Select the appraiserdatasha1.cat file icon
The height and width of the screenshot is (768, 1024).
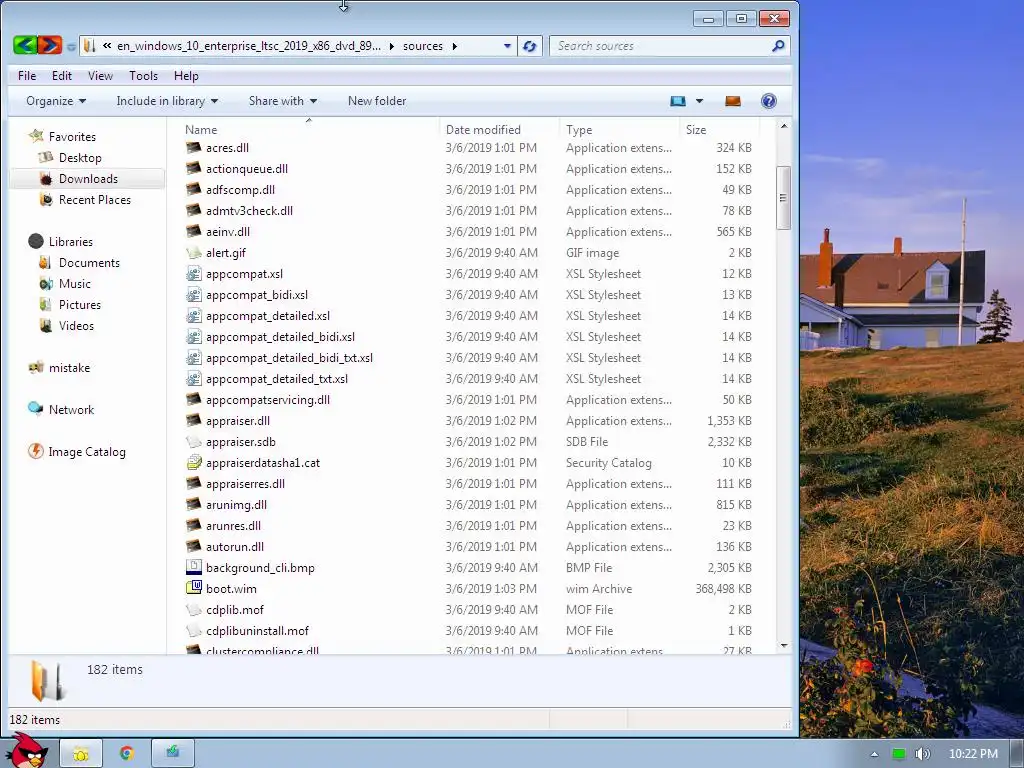coord(193,462)
